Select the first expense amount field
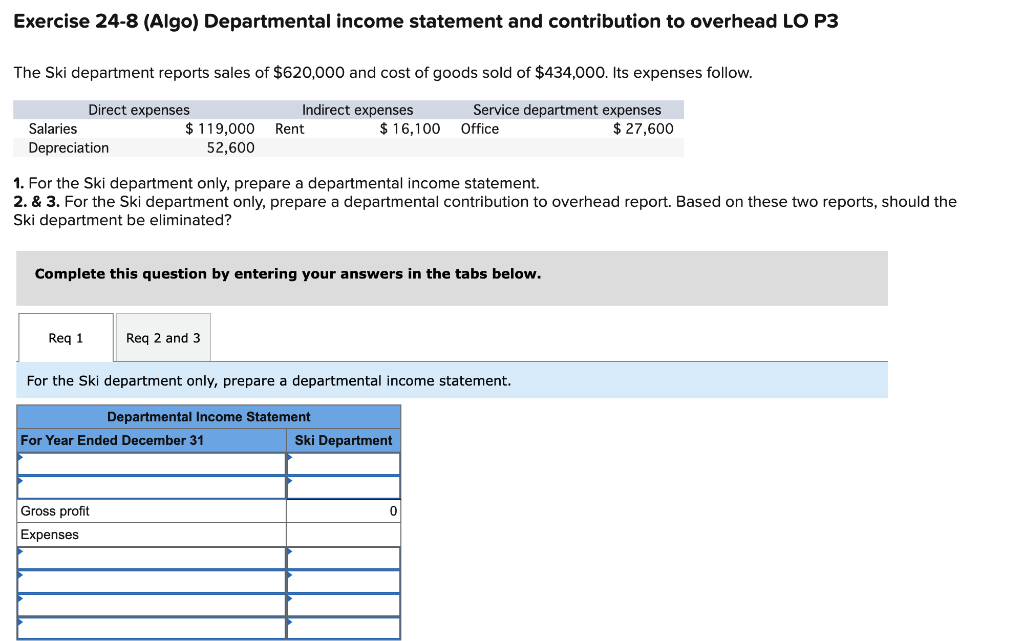 tap(344, 558)
